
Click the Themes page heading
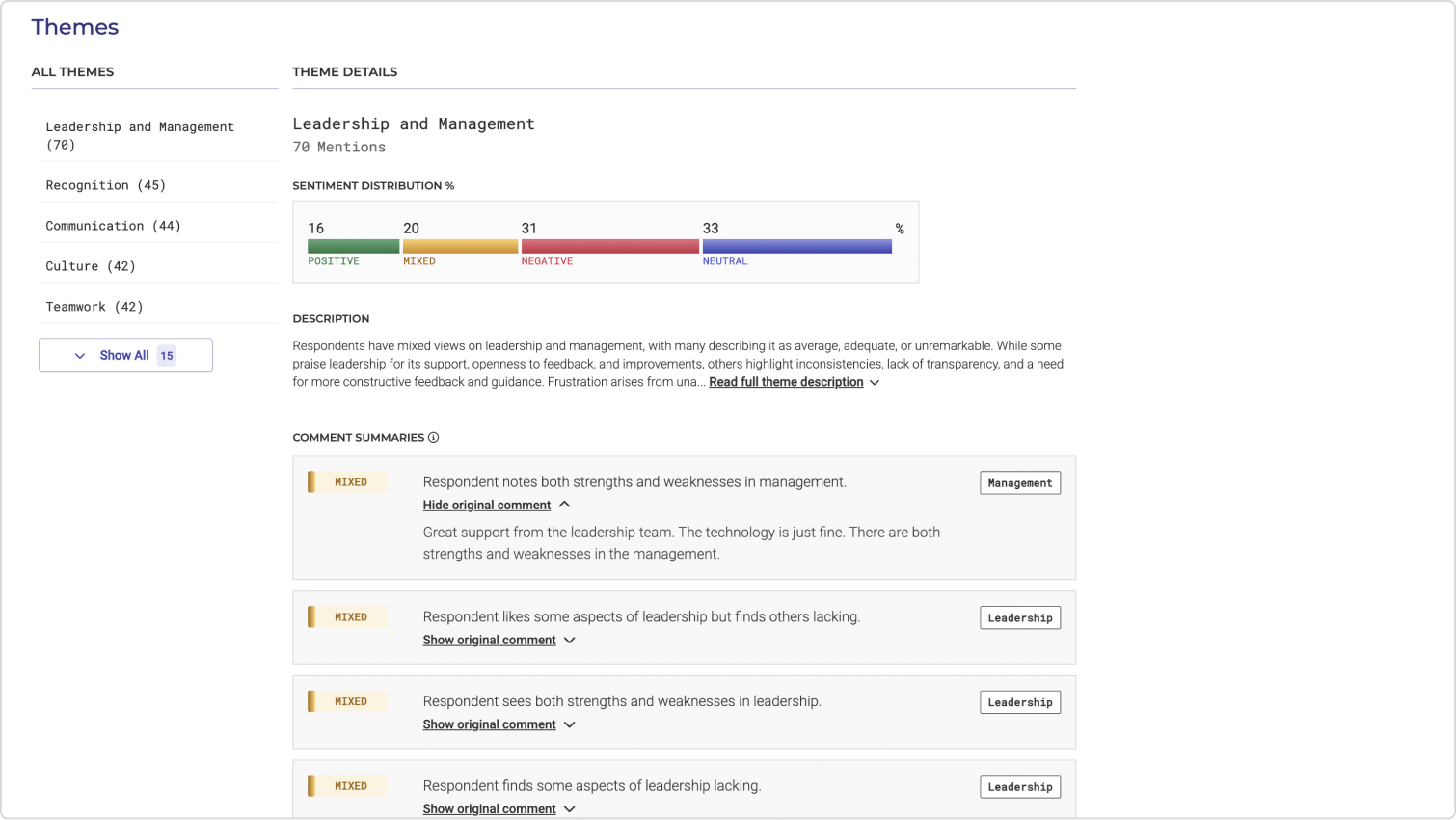(x=75, y=27)
